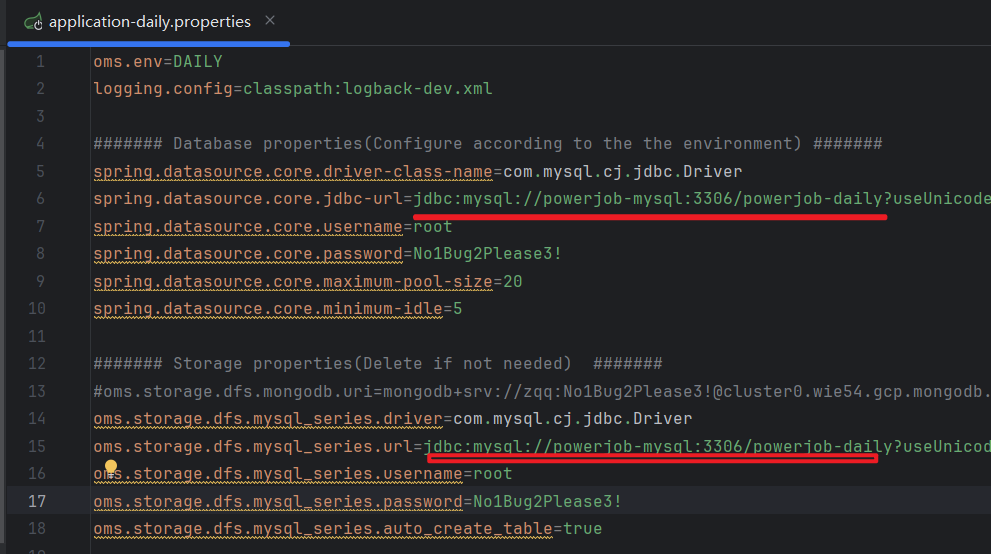
Task: Click the value root on line 7
Action: pos(432,227)
